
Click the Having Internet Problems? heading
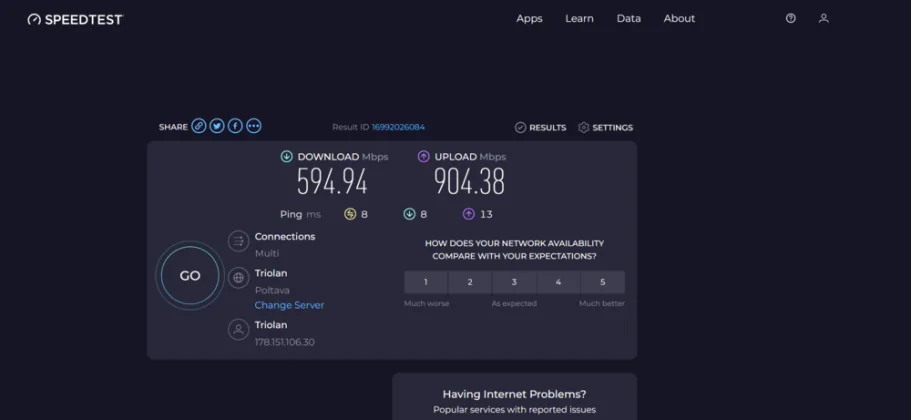(514, 394)
